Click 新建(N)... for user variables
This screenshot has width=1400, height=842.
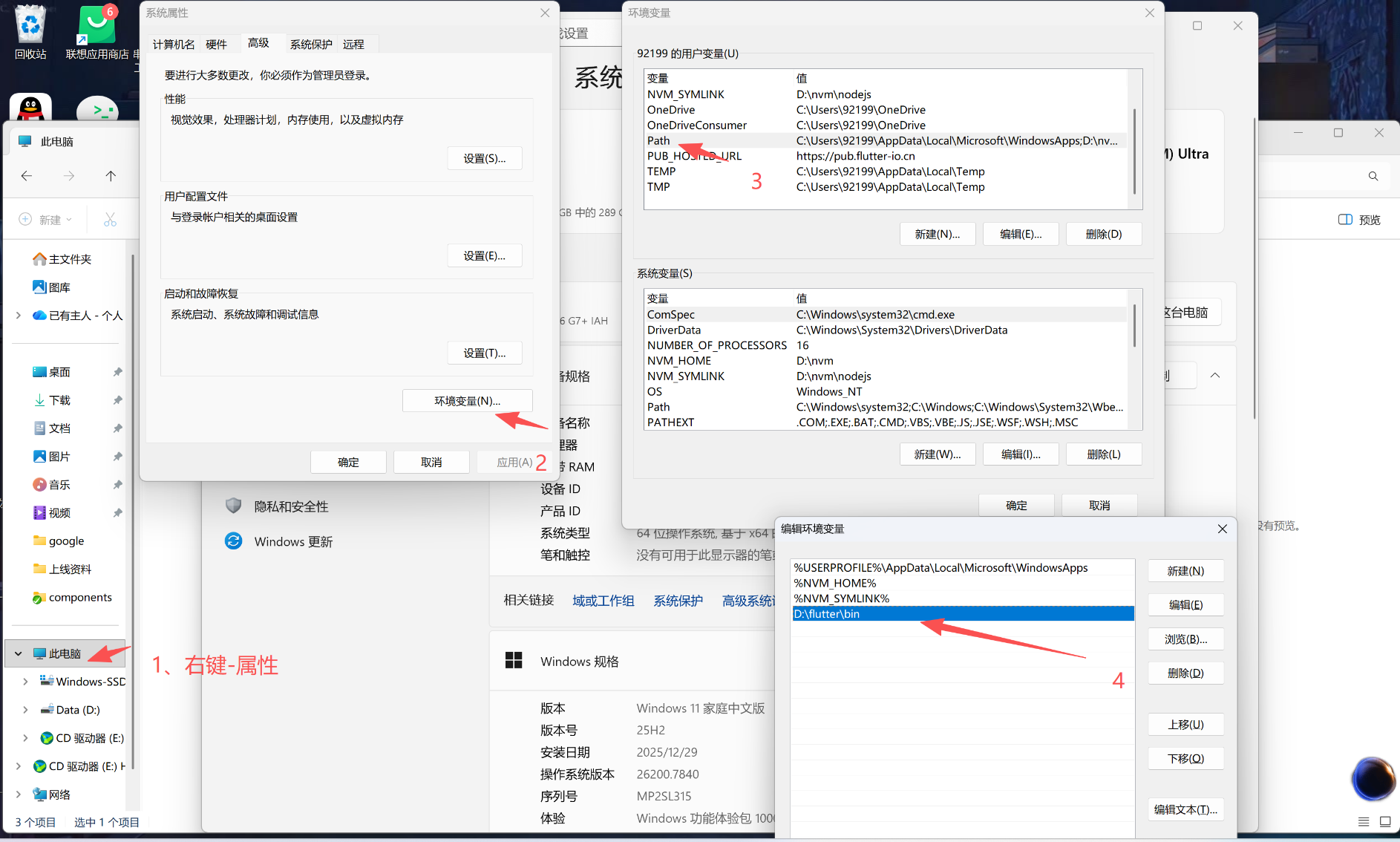938,234
